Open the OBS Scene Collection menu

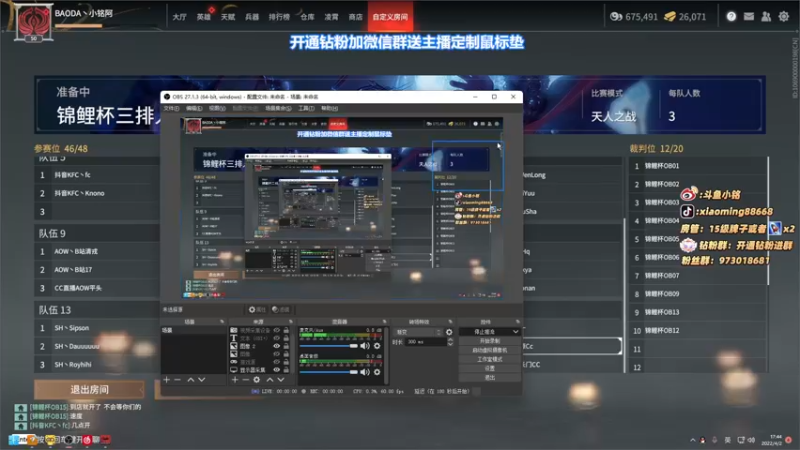(x=278, y=108)
